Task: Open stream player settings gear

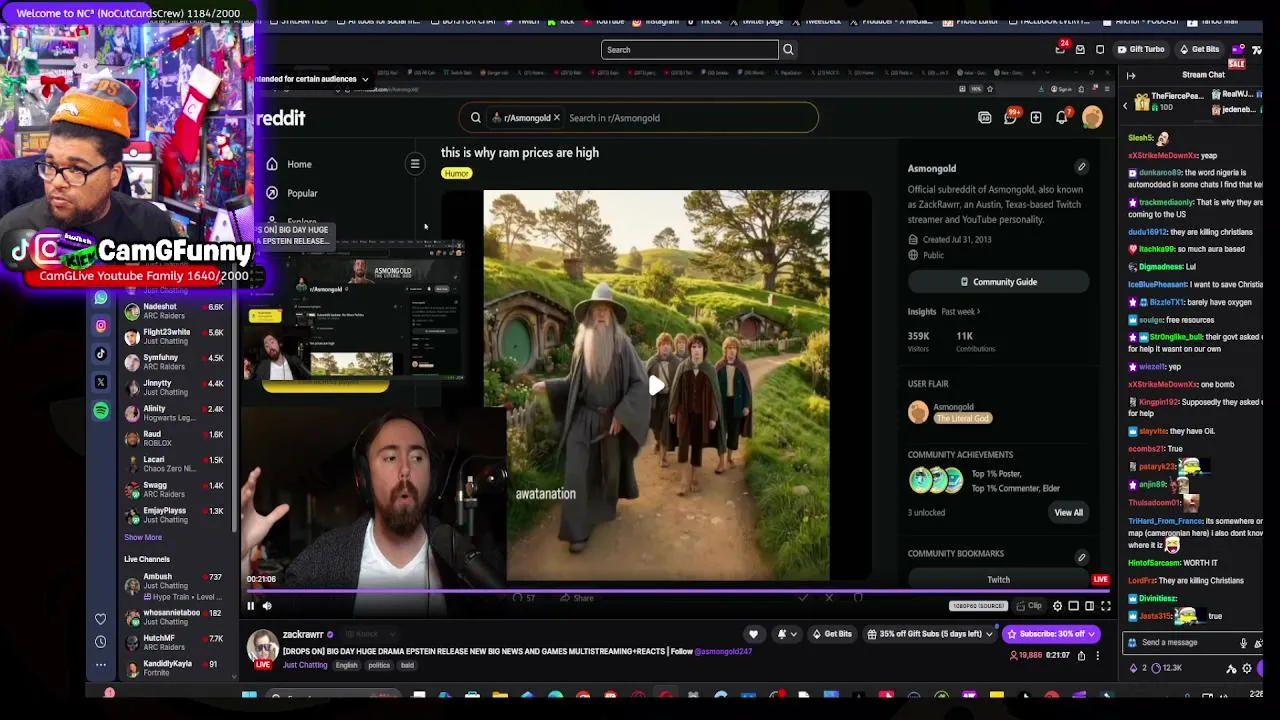Action: (x=1057, y=606)
